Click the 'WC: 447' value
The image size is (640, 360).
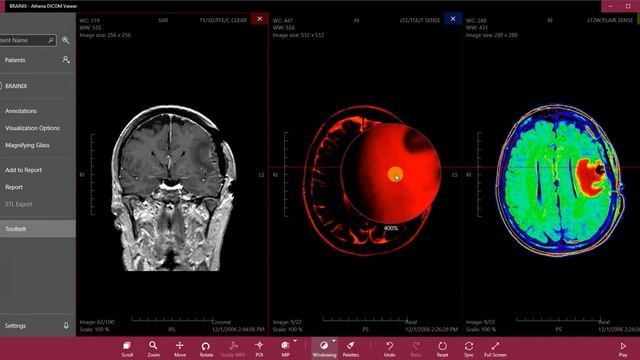[282, 20]
